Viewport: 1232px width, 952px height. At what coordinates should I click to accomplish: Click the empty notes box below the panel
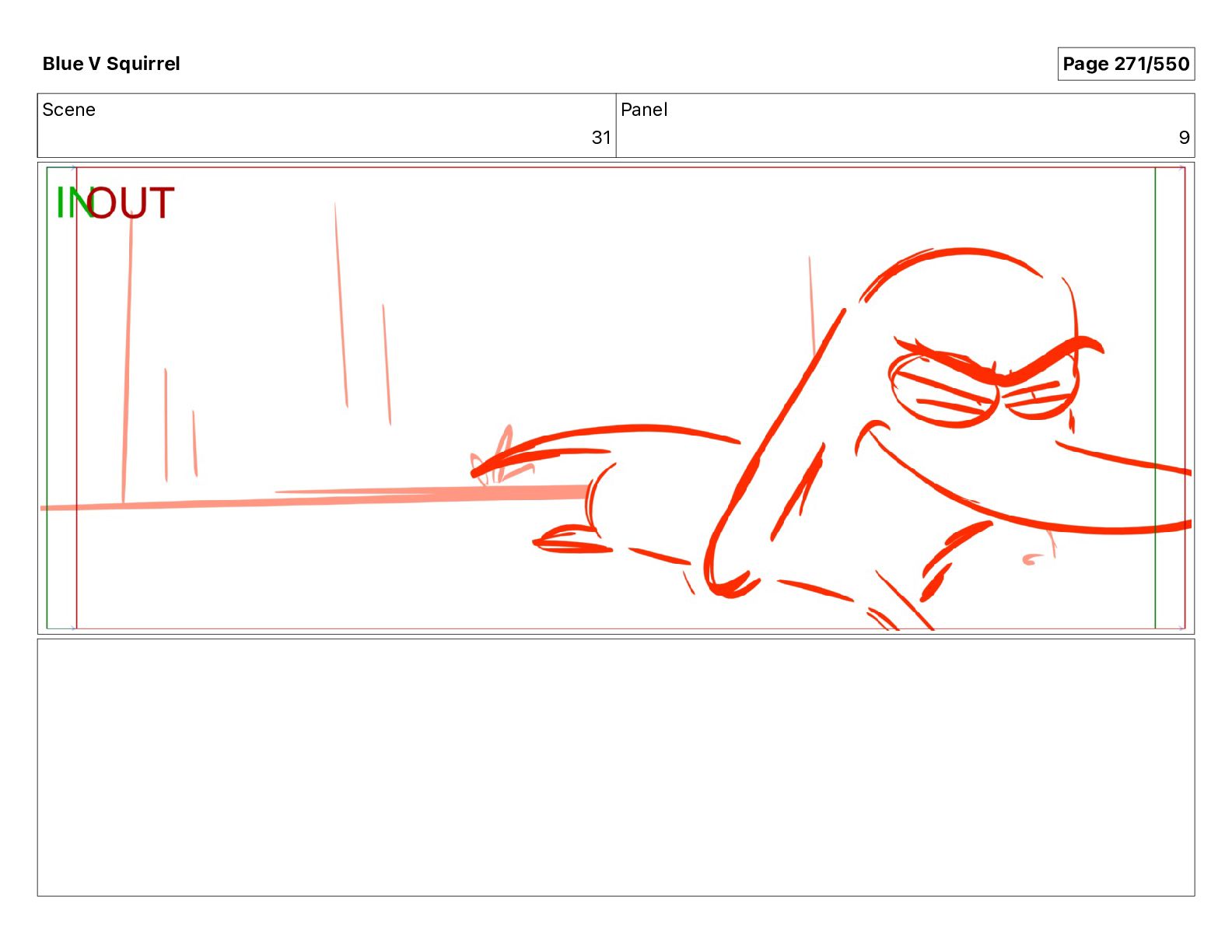616,768
